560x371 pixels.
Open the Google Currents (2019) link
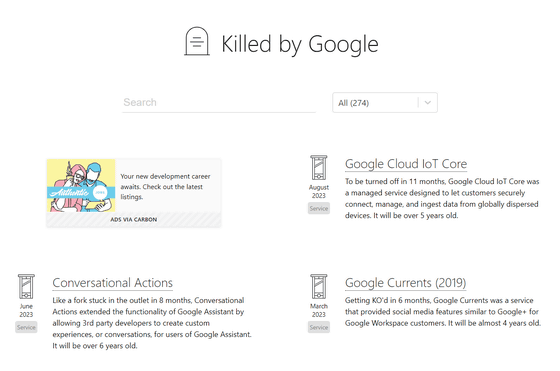pos(405,283)
